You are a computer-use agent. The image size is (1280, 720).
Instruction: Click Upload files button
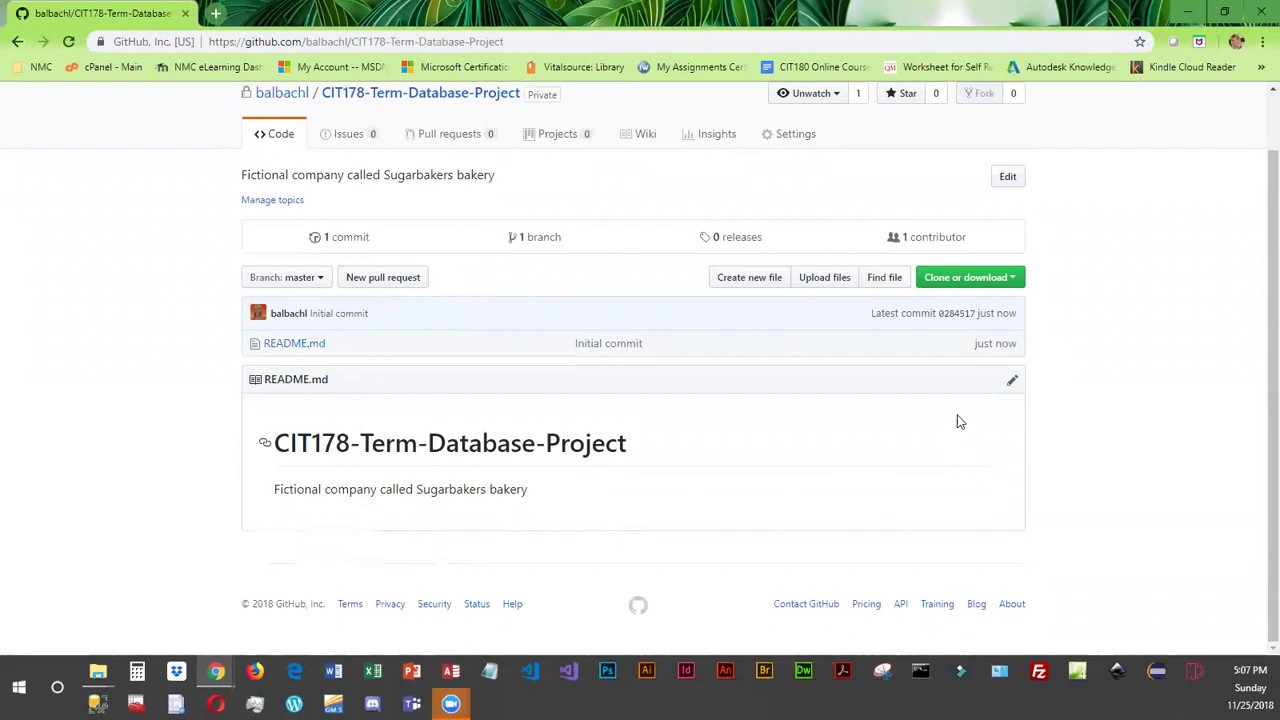click(x=824, y=277)
